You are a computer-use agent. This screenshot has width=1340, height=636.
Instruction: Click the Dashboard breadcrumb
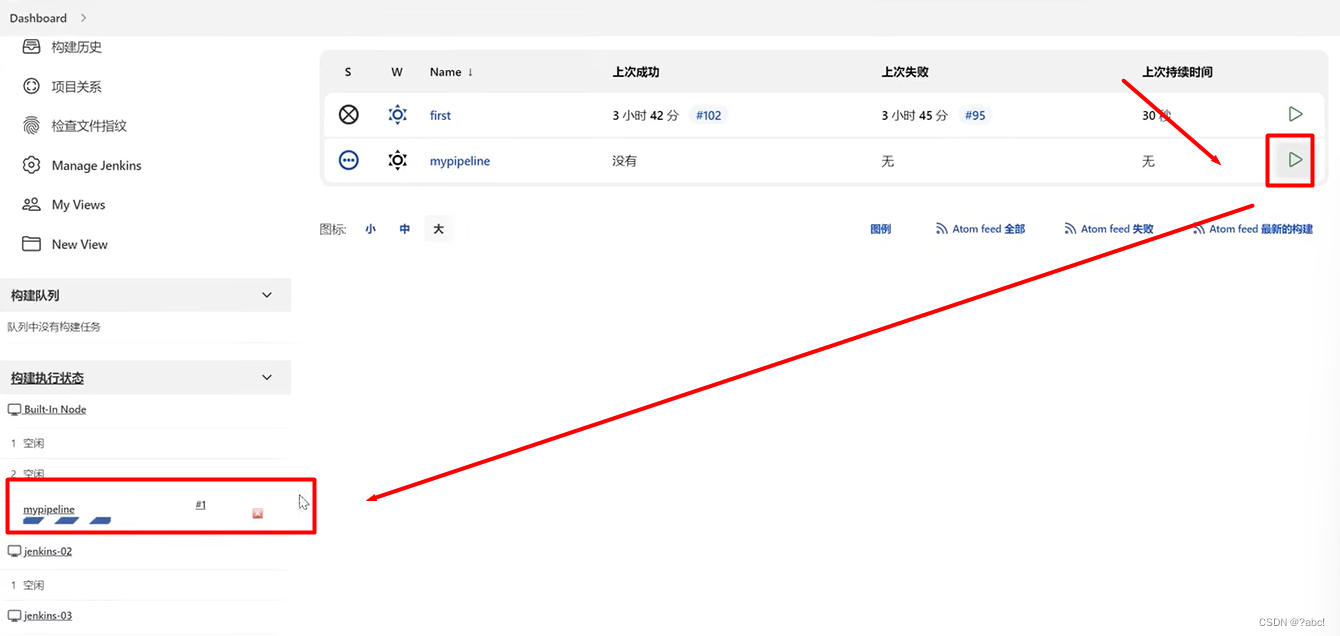click(x=38, y=18)
